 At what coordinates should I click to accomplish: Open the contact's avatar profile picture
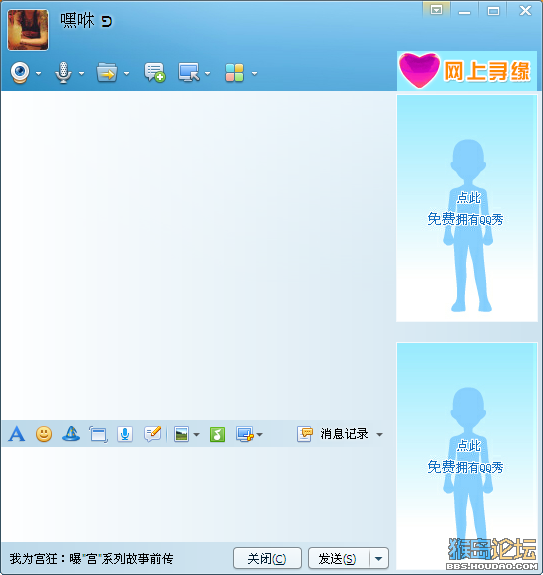(28, 30)
